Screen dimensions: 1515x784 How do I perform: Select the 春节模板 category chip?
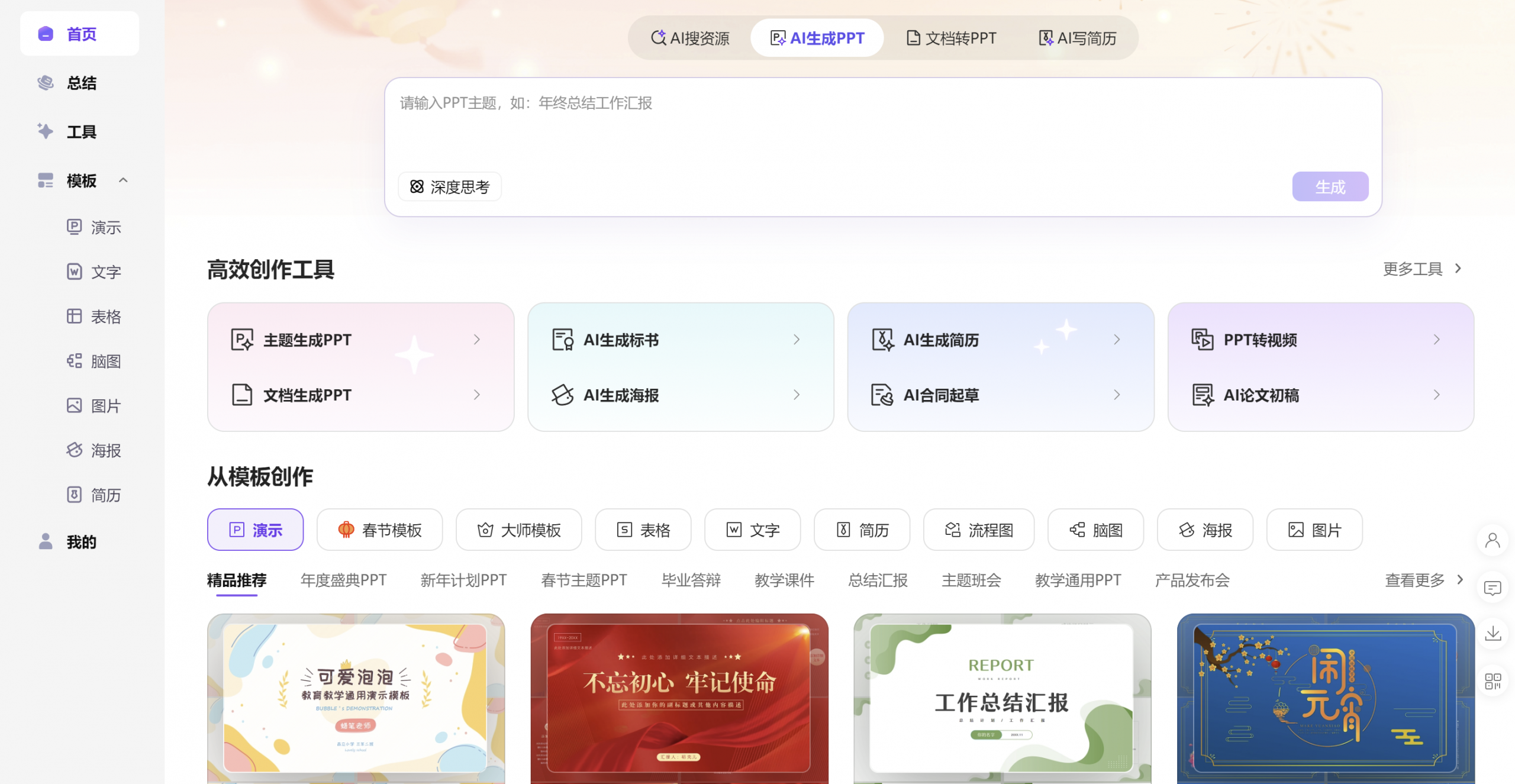[379, 530]
